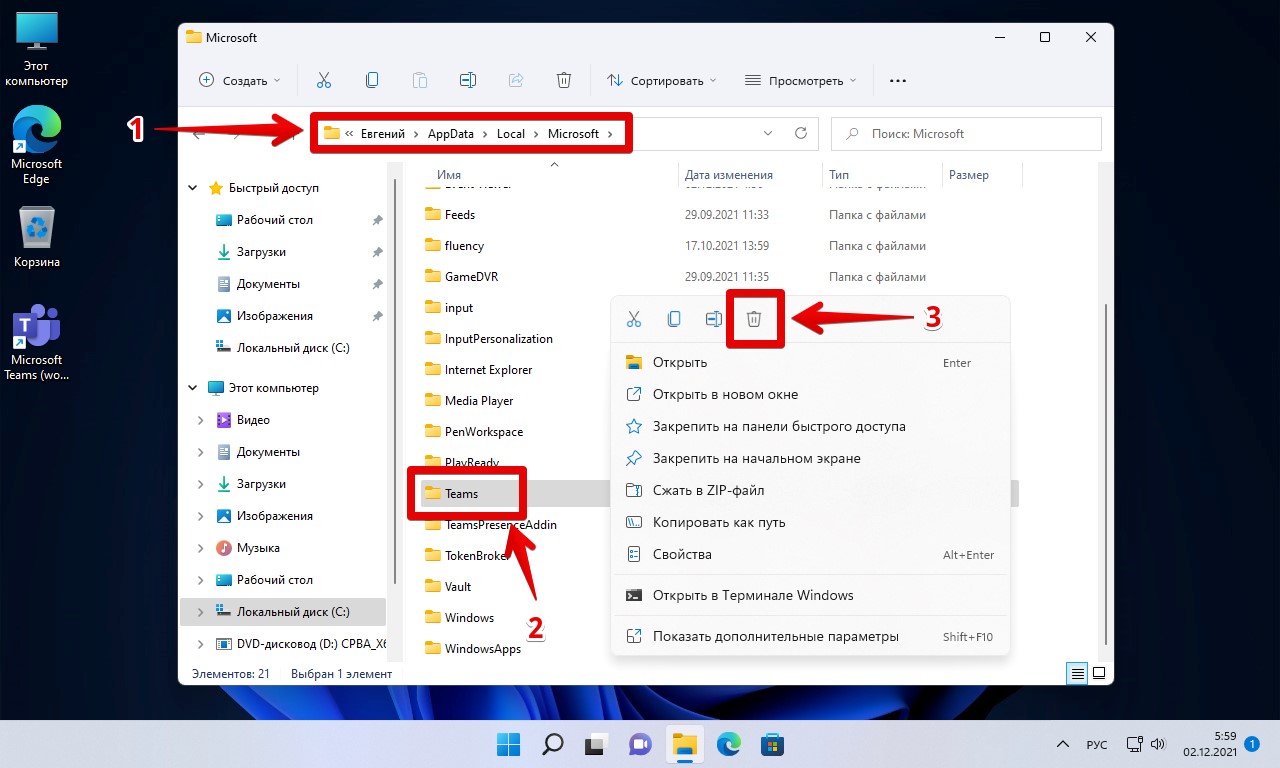The height and width of the screenshot is (768, 1280).
Task: Choose Сжать в ZIP-файл
Action: click(x=810, y=490)
